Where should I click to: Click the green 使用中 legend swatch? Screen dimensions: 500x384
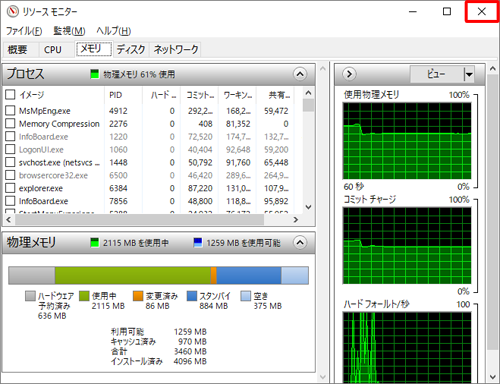pos(84,296)
